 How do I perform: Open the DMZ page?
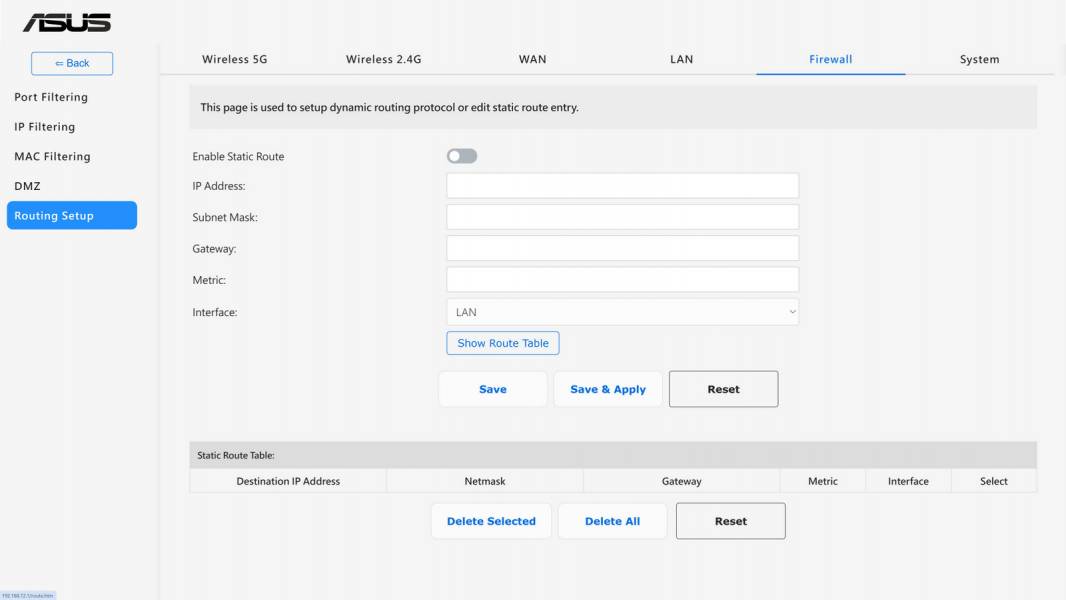pos(27,186)
